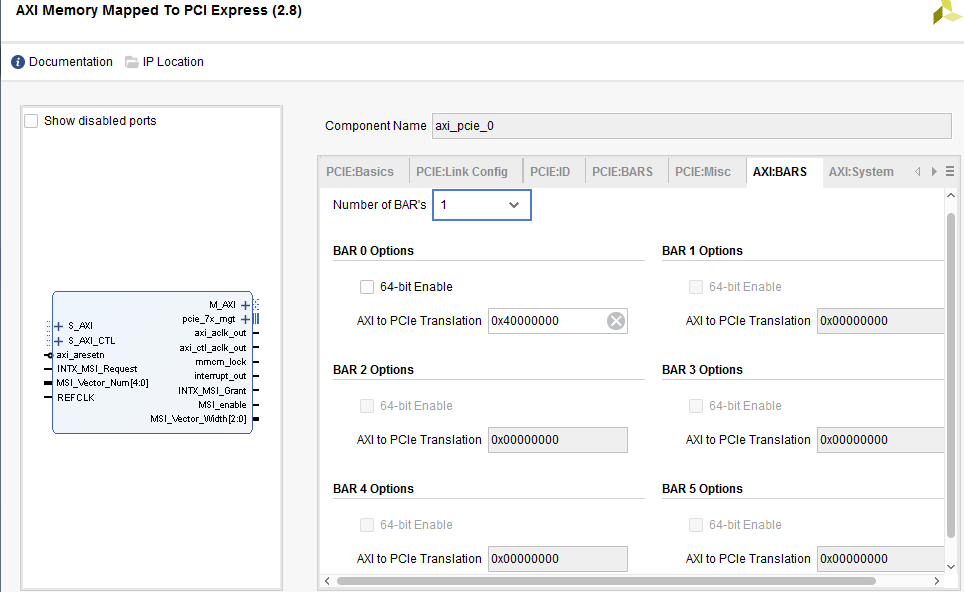Click the Xilinx logo
This screenshot has height=592, width=964.
947,13
